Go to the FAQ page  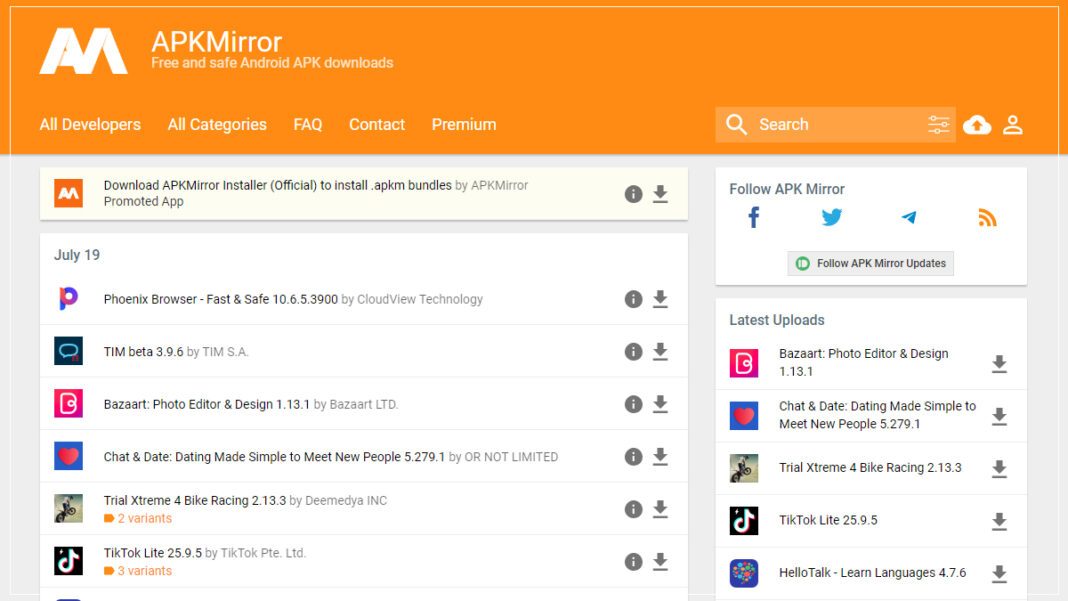pyautogui.click(x=308, y=125)
